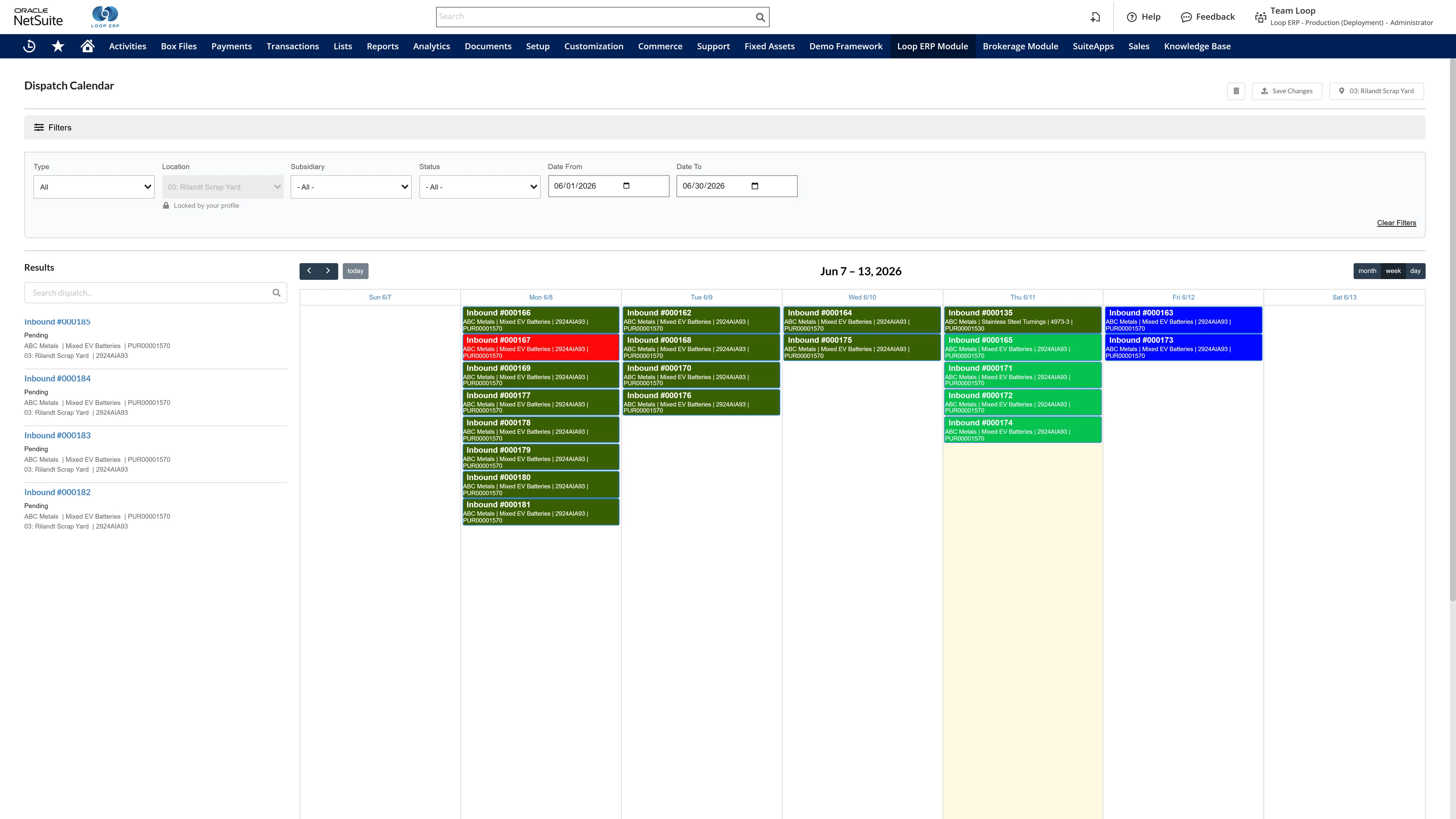This screenshot has width=1456, height=819.
Task: Open the Inbound #000135 event on Thursday
Action: [x=1023, y=320]
